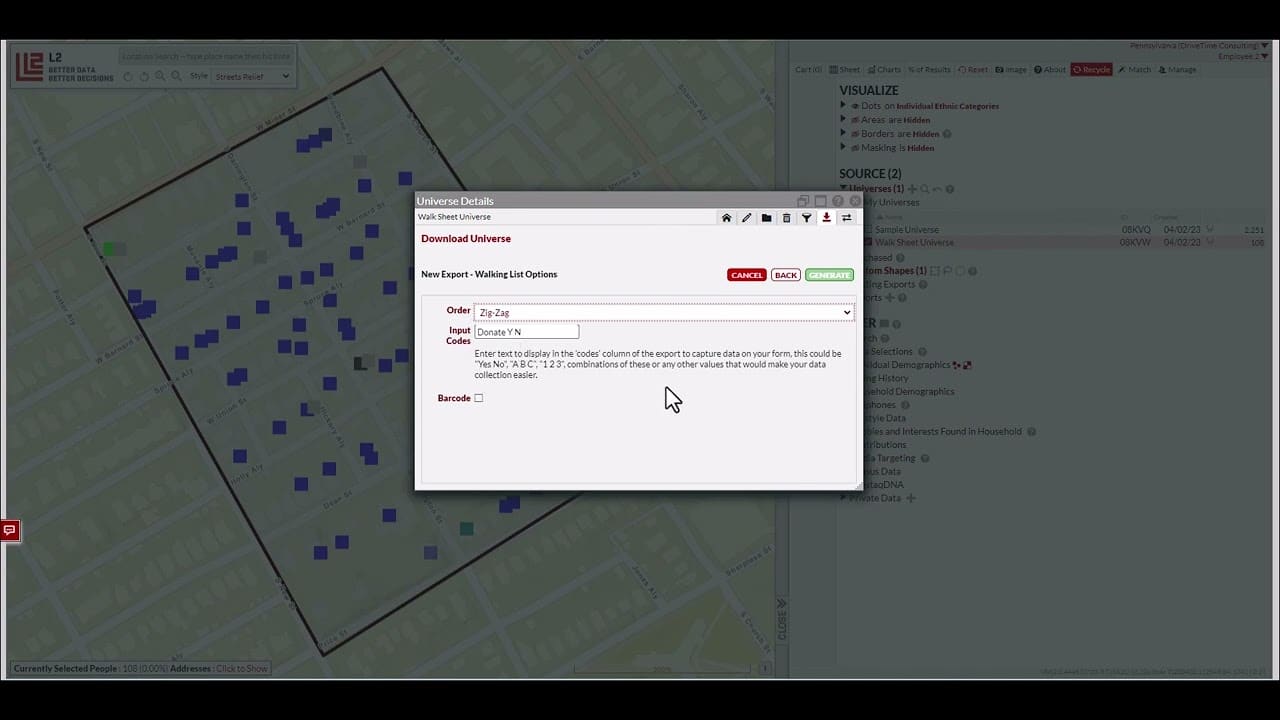This screenshot has height=720, width=1280.
Task: Open the Individual Ethnic Categories link
Action: [947, 106]
